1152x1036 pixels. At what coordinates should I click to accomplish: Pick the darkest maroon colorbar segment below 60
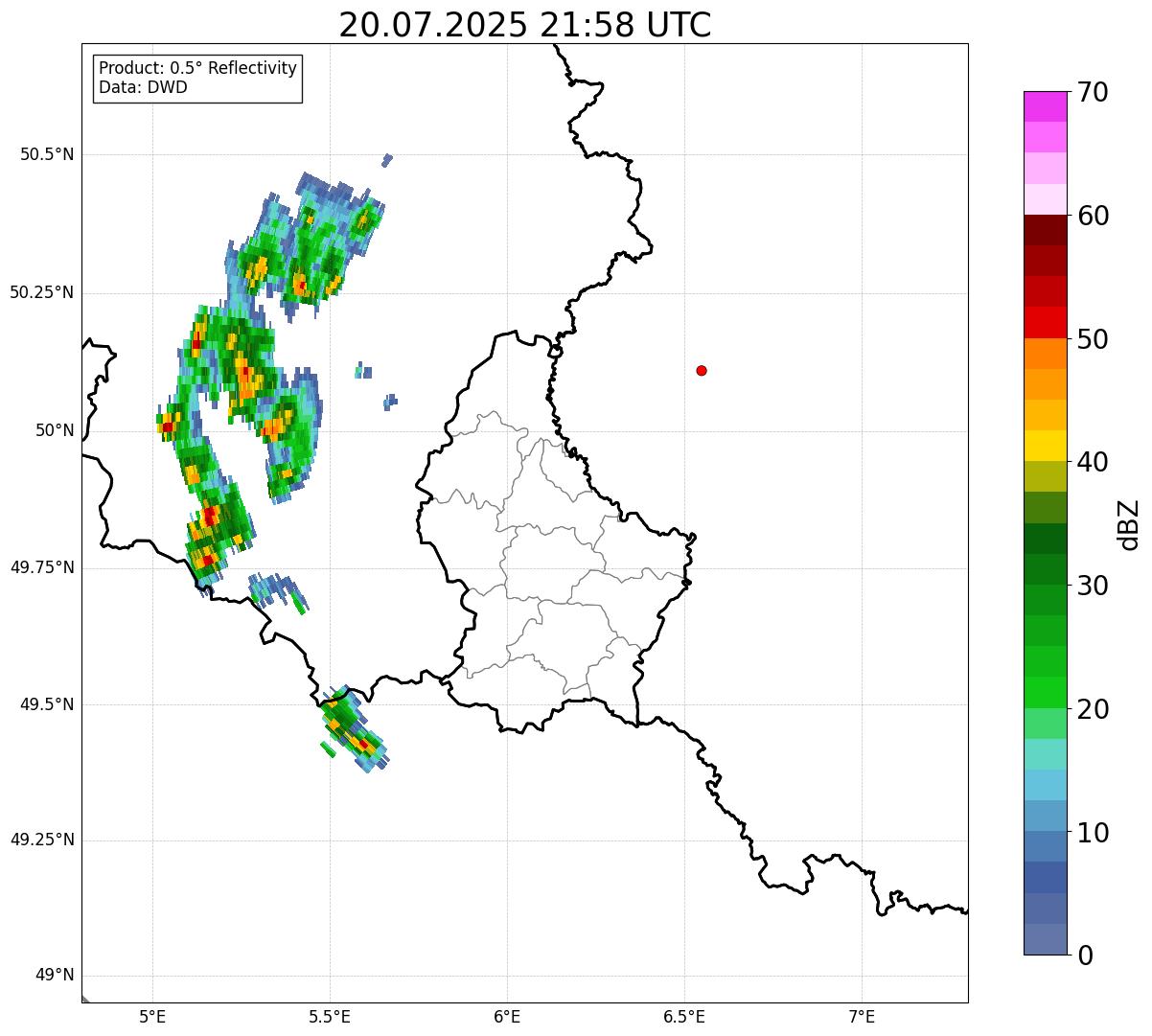click(x=1046, y=230)
